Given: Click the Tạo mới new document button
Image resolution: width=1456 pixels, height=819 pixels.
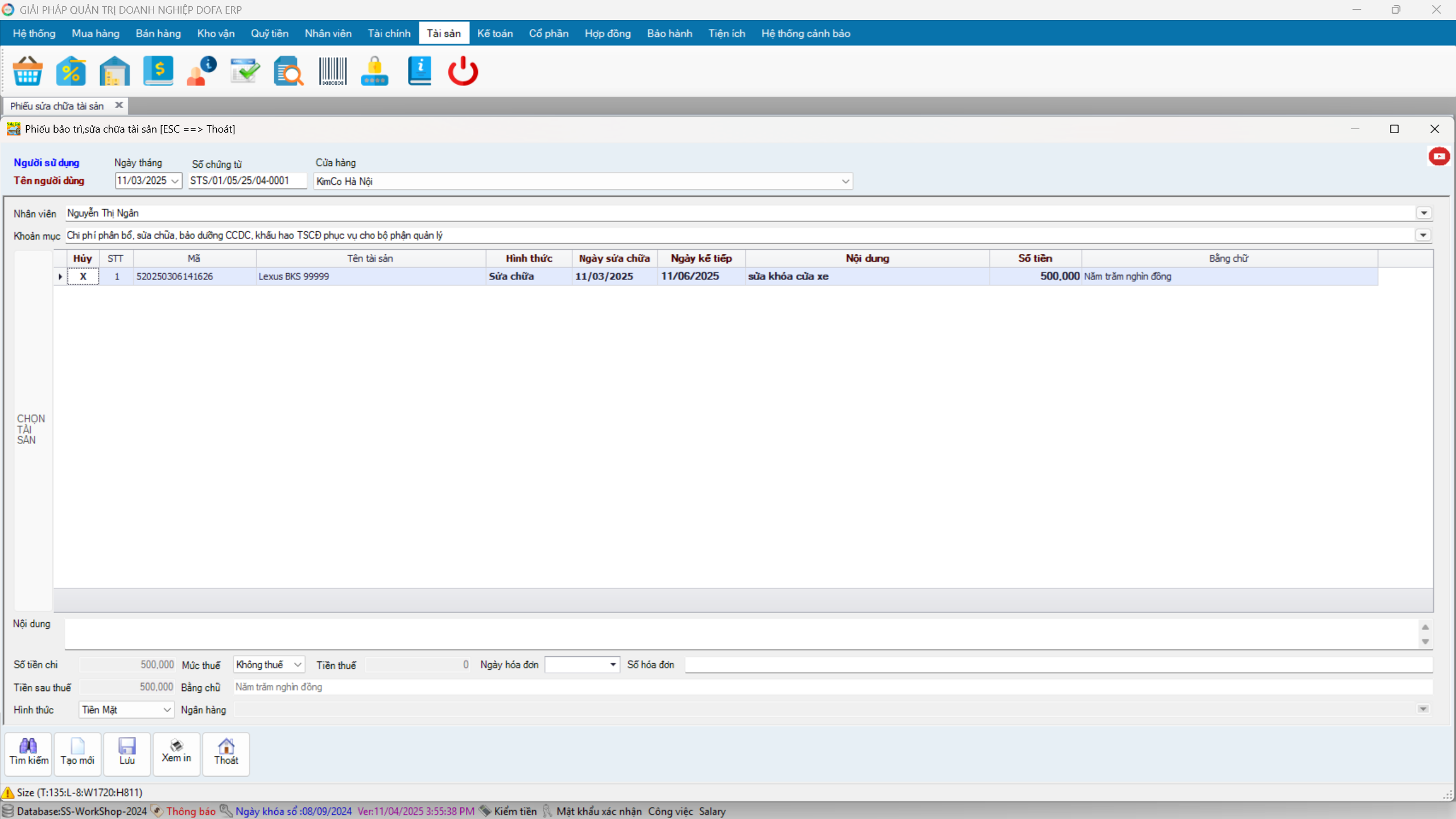Looking at the screenshot, I should coord(77,754).
